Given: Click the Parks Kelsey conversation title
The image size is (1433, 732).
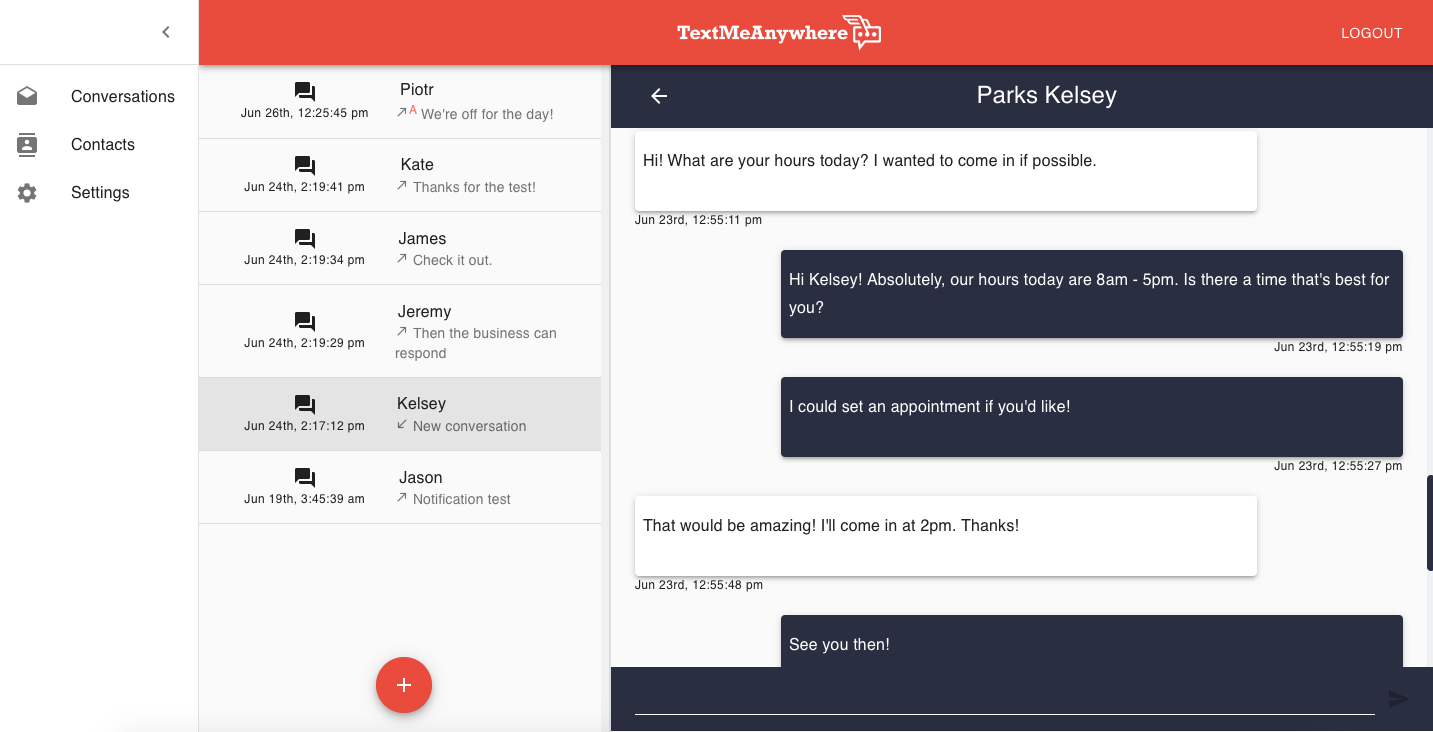Looking at the screenshot, I should coord(1046,95).
